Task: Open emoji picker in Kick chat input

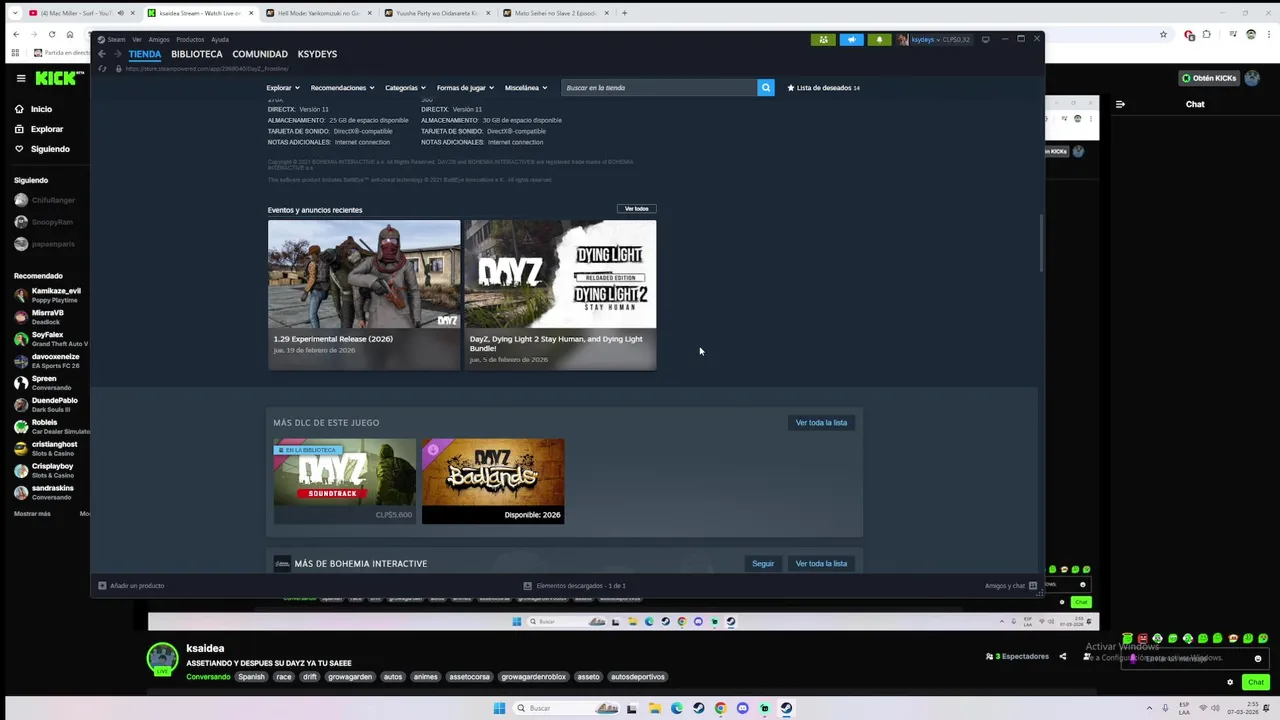Action: (x=1258, y=659)
